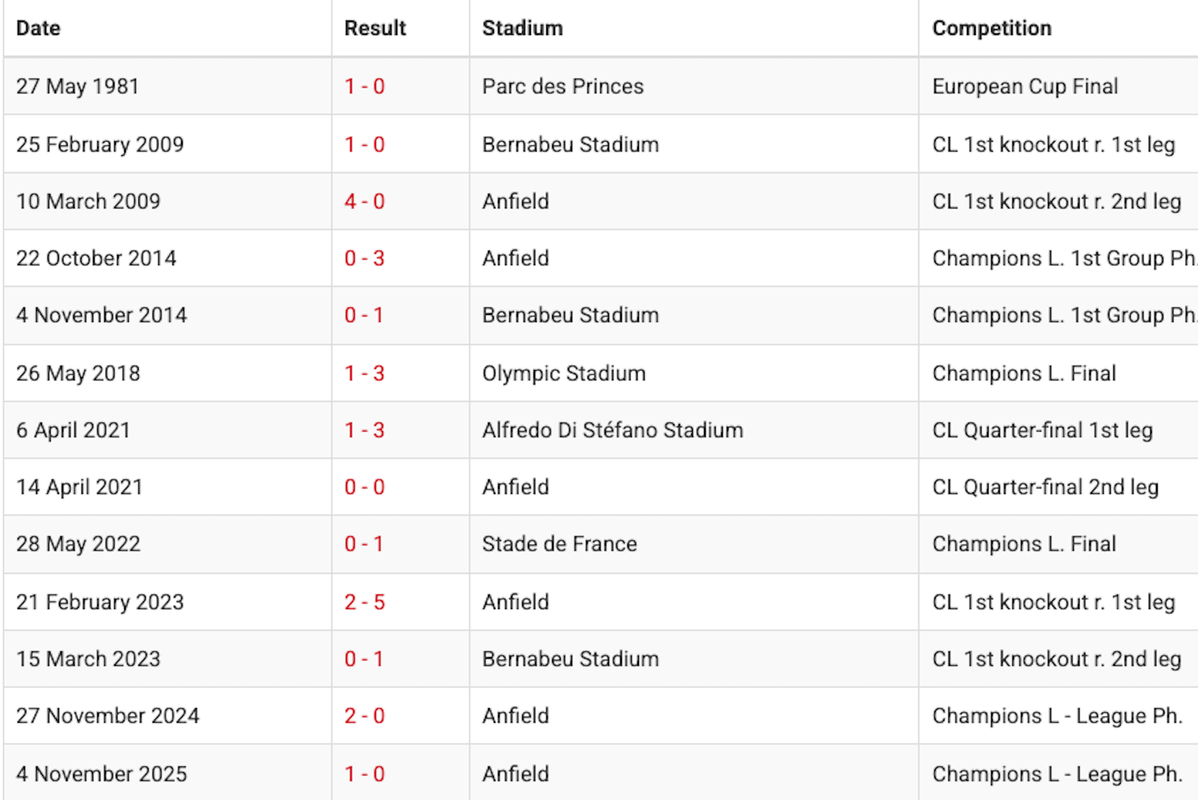Open the 2 - 5 result from 21 February 2023
Viewport: 1198px width, 800px height.
(x=365, y=603)
